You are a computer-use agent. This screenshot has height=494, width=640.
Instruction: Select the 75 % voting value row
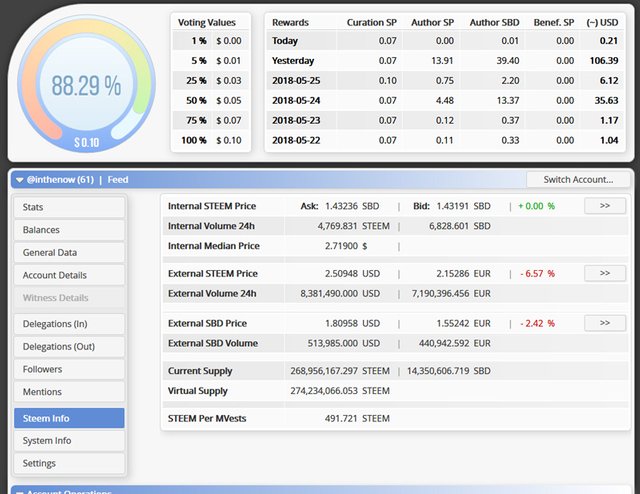pos(211,120)
